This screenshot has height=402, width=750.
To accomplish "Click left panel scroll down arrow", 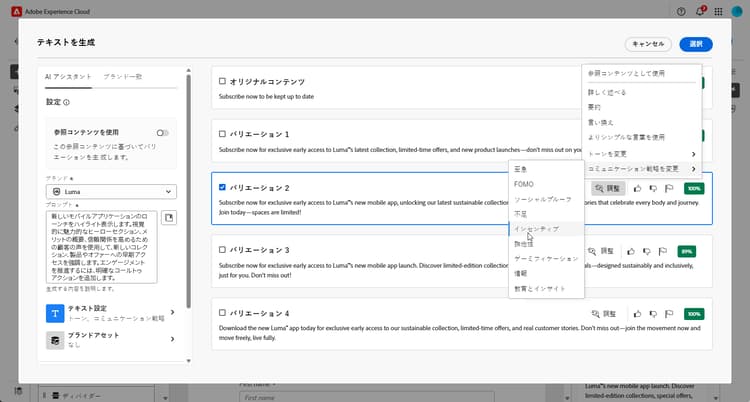I will [188, 361].
